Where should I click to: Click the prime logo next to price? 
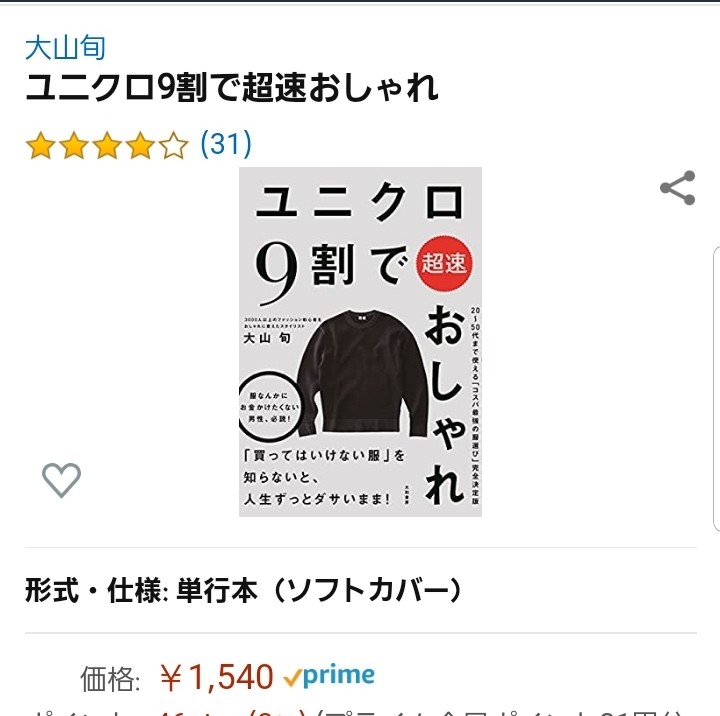(329, 676)
